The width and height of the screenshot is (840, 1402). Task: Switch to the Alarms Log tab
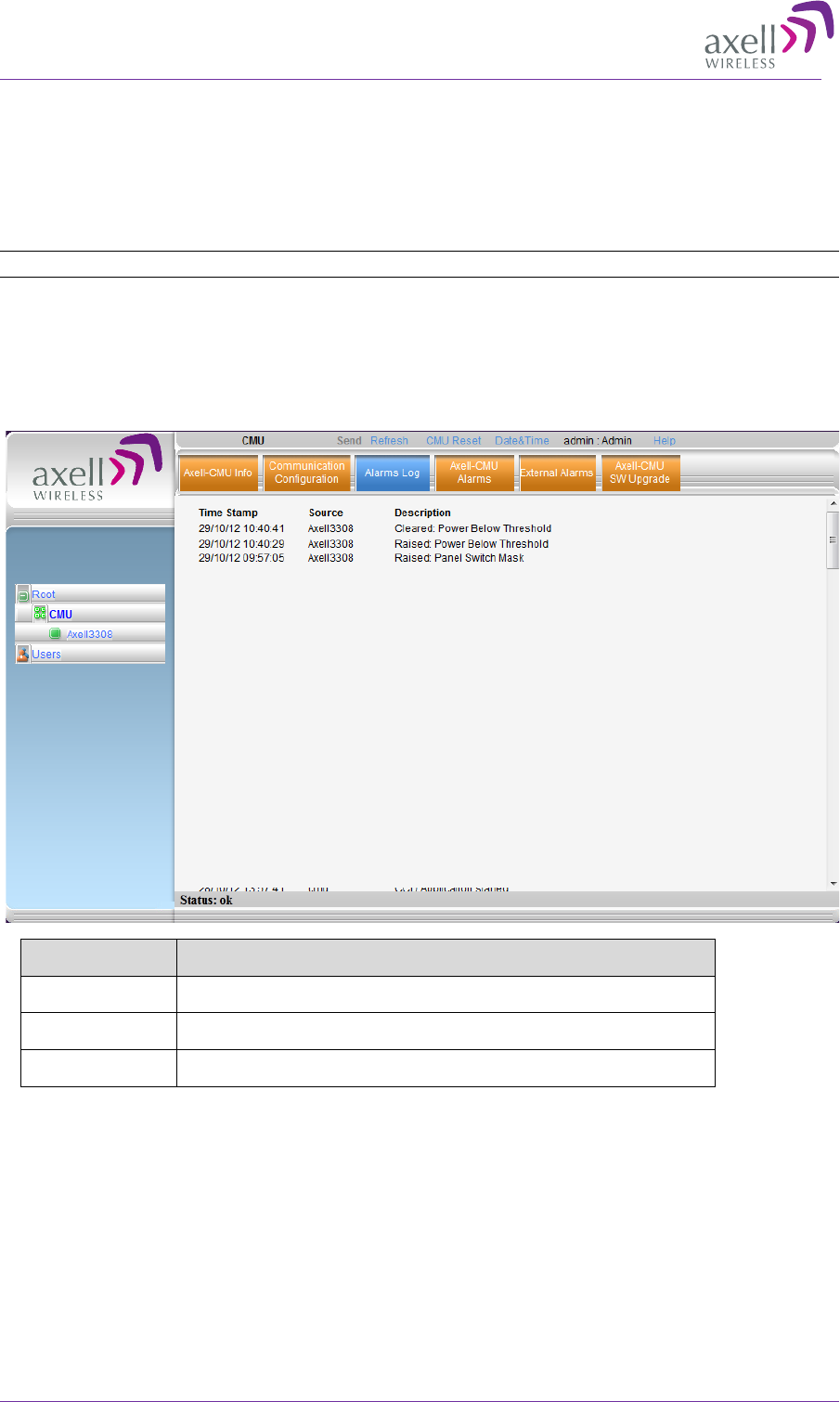(x=393, y=473)
